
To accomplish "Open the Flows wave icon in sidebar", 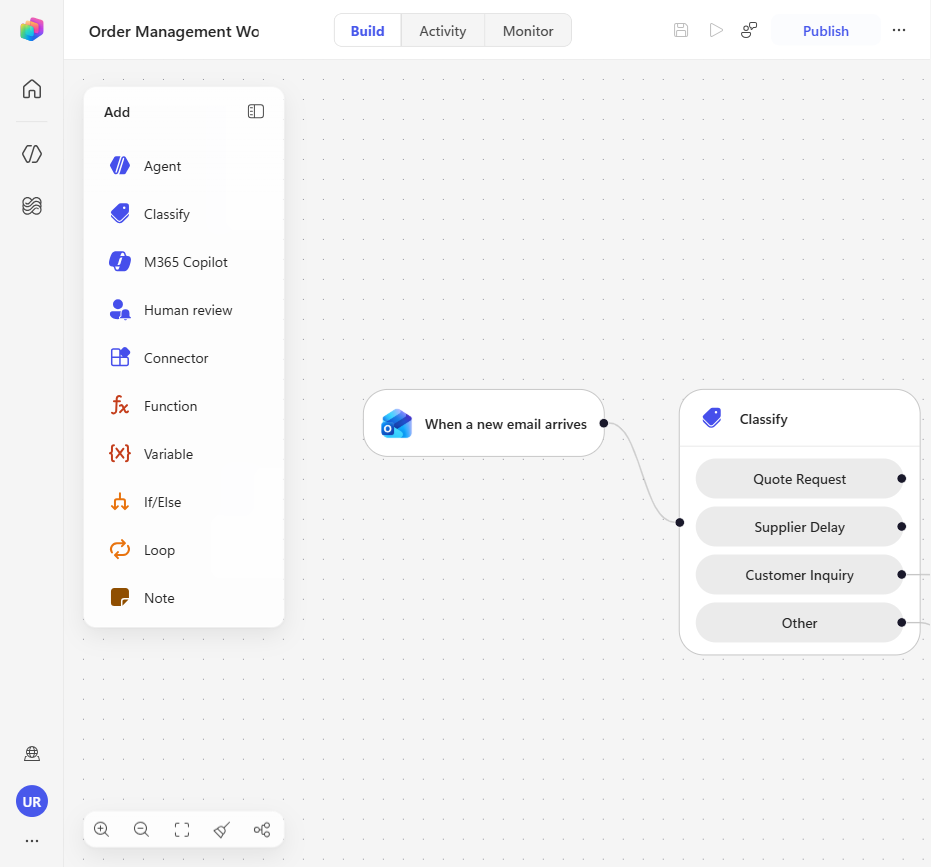I will coord(31,205).
